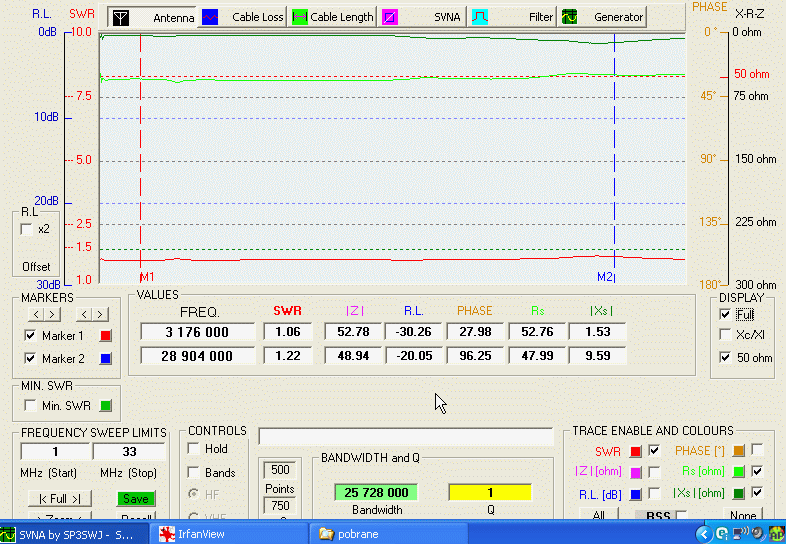Disable the Marker 1 checkbox
This screenshot has width=786, height=544.
tap(29, 336)
